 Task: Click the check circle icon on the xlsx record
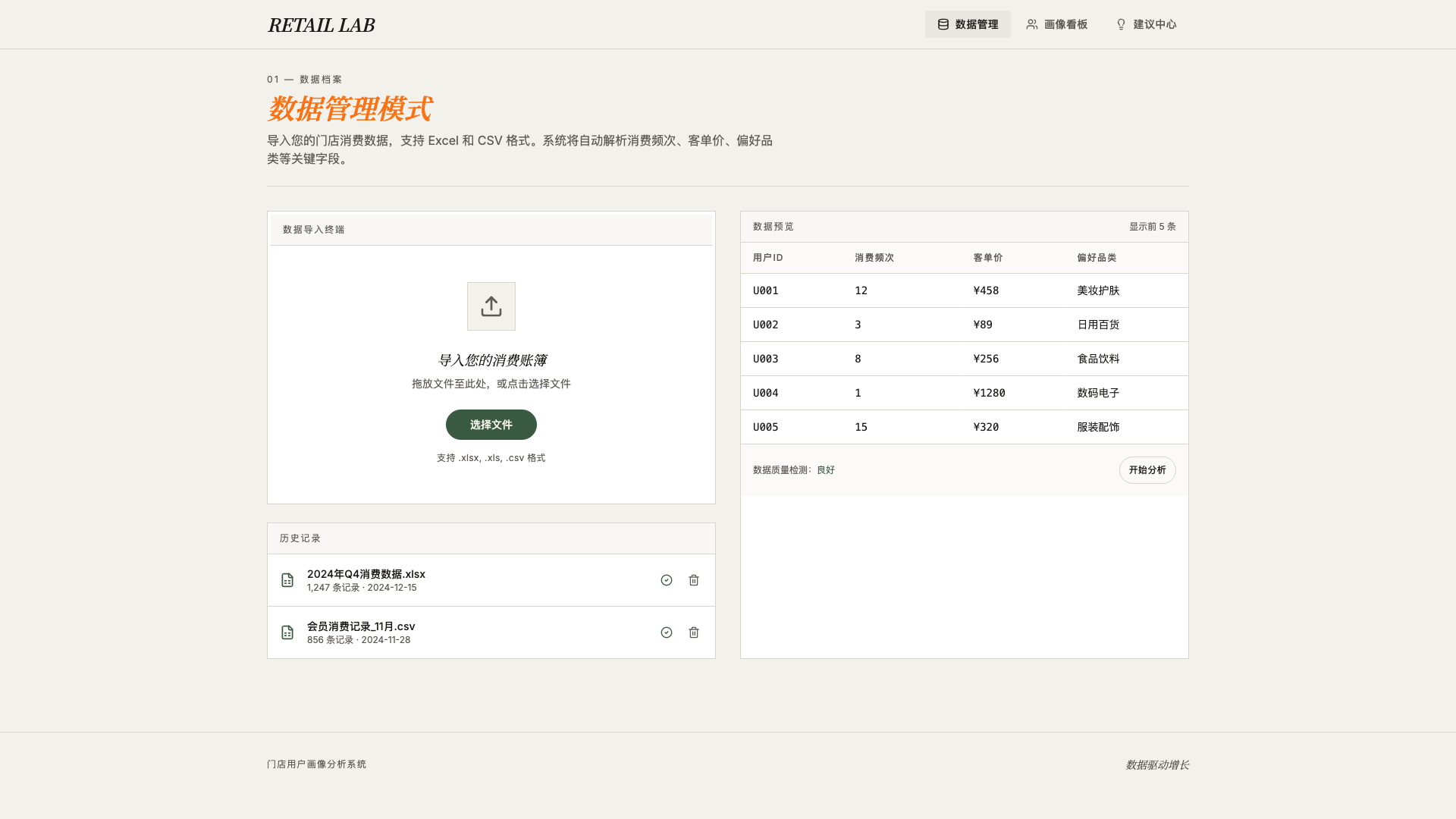666,579
